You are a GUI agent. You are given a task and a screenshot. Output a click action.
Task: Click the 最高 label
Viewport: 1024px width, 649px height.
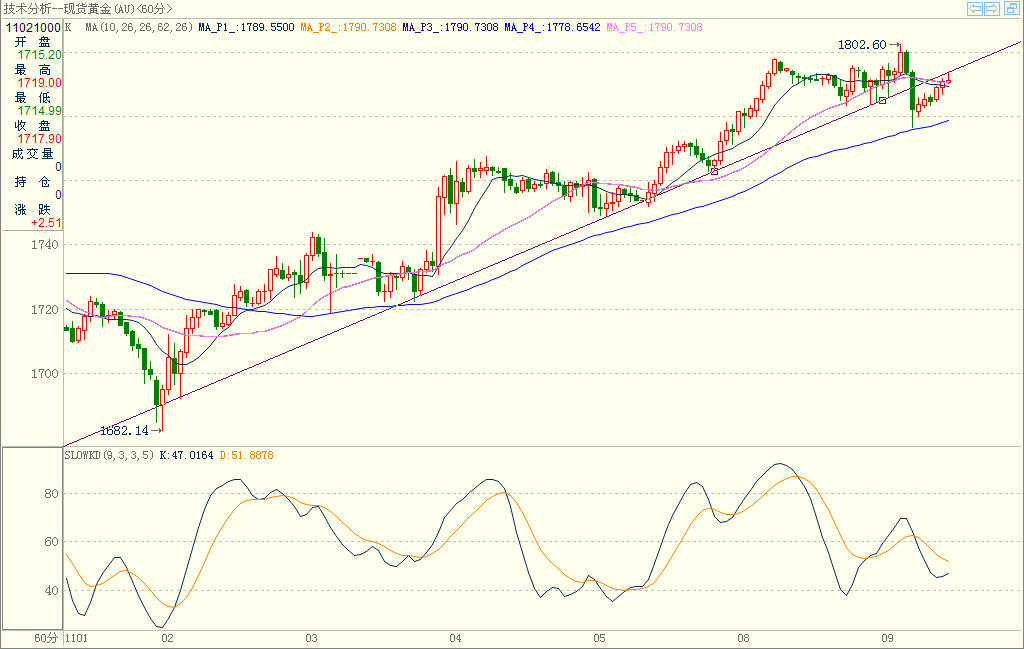[33, 69]
